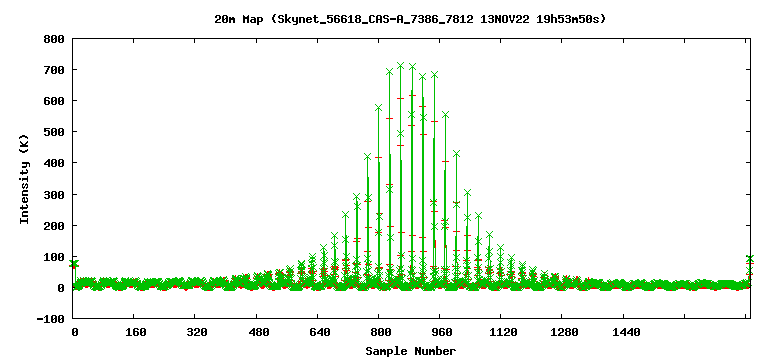Click the 480 x-axis tick label
This screenshot has width=768, height=360.
pos(259,332)
